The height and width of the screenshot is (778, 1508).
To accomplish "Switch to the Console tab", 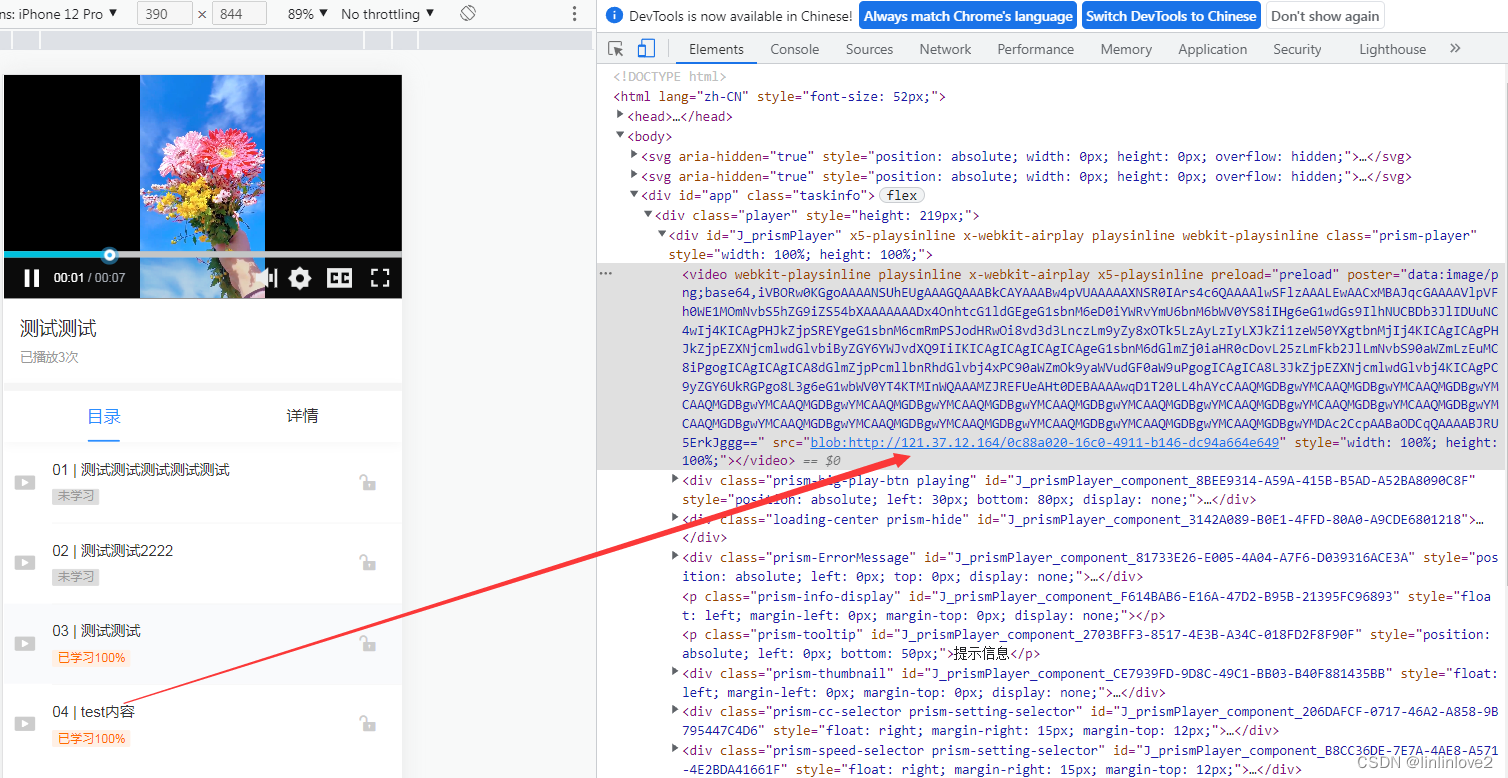I will click(x=794, y=49).
